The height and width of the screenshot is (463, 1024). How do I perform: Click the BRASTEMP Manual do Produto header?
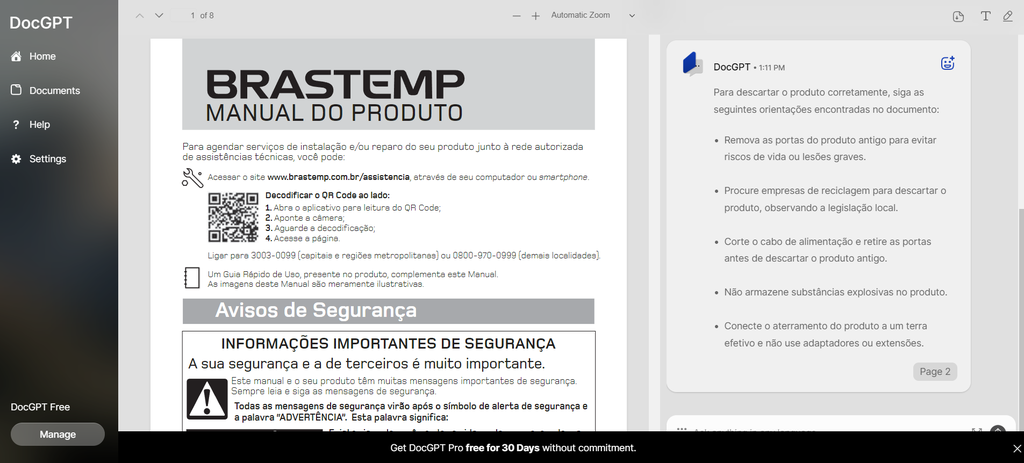coord(389,84)
